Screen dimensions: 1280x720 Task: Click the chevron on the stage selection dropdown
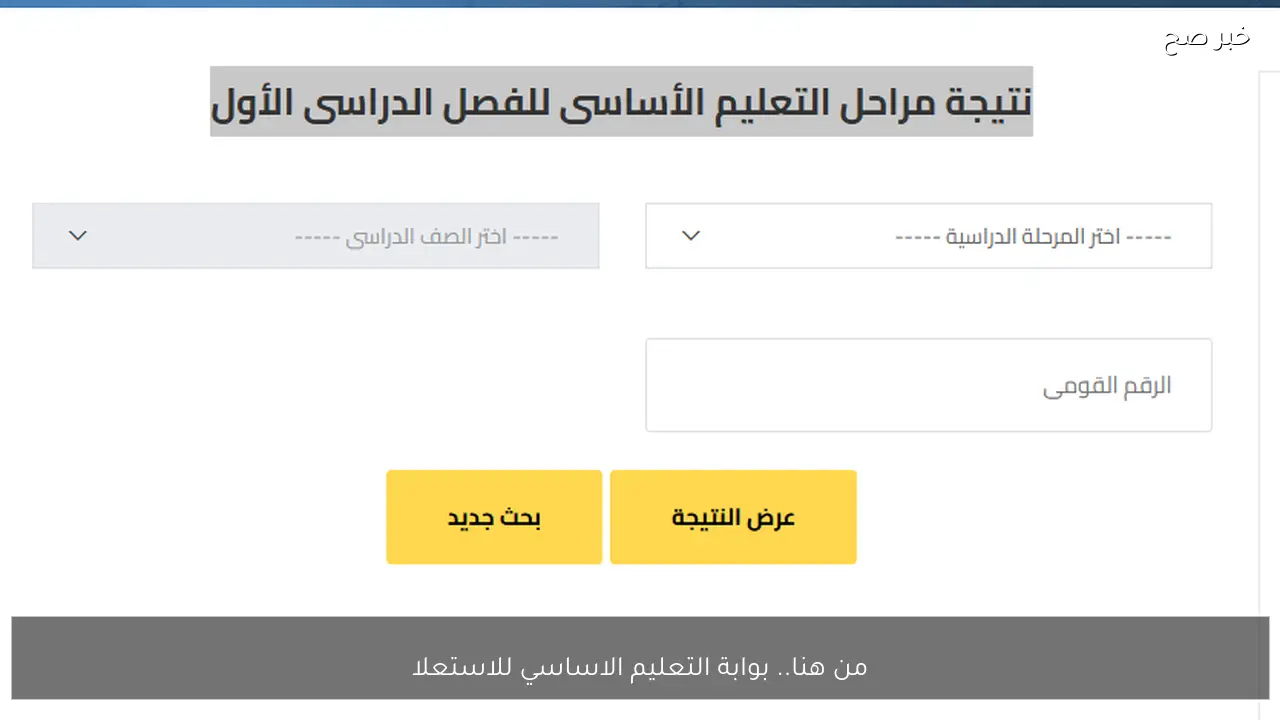(690, 236)
